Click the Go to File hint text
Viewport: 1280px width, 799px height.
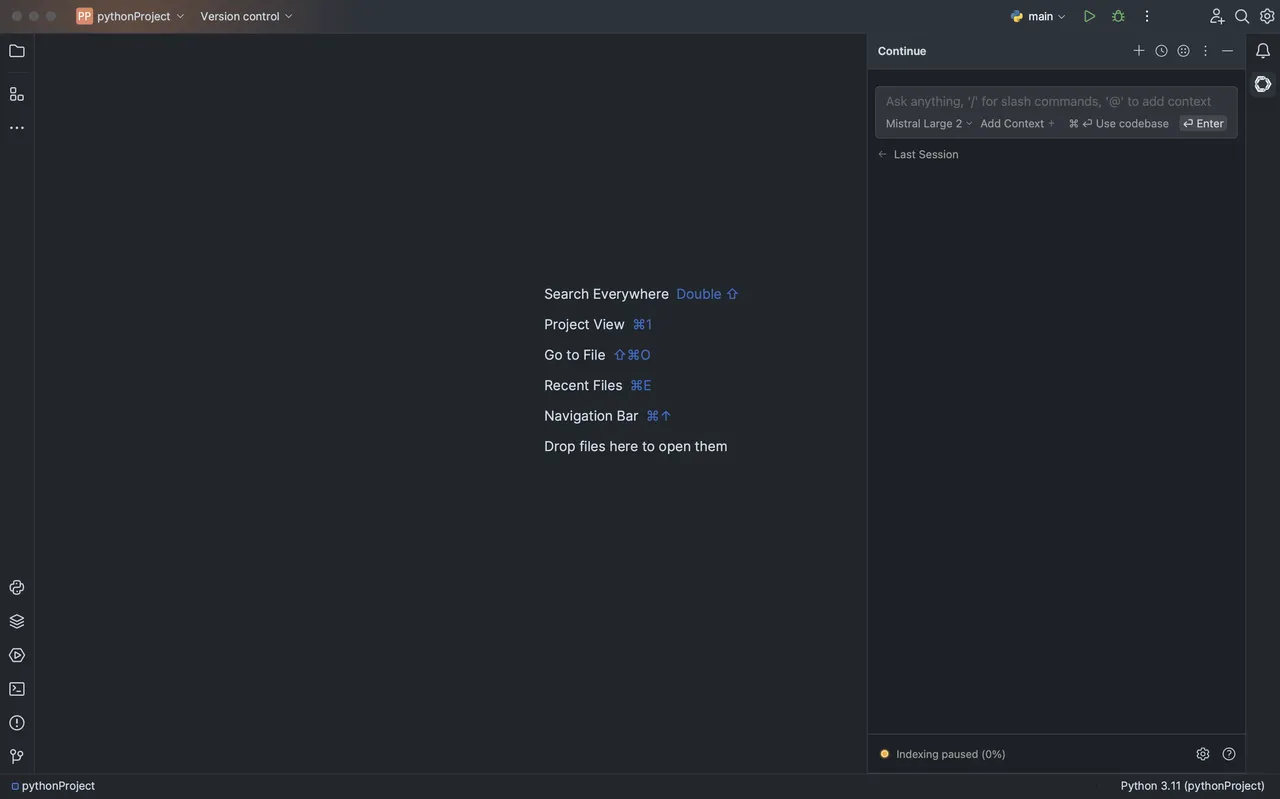coord(575,355)
